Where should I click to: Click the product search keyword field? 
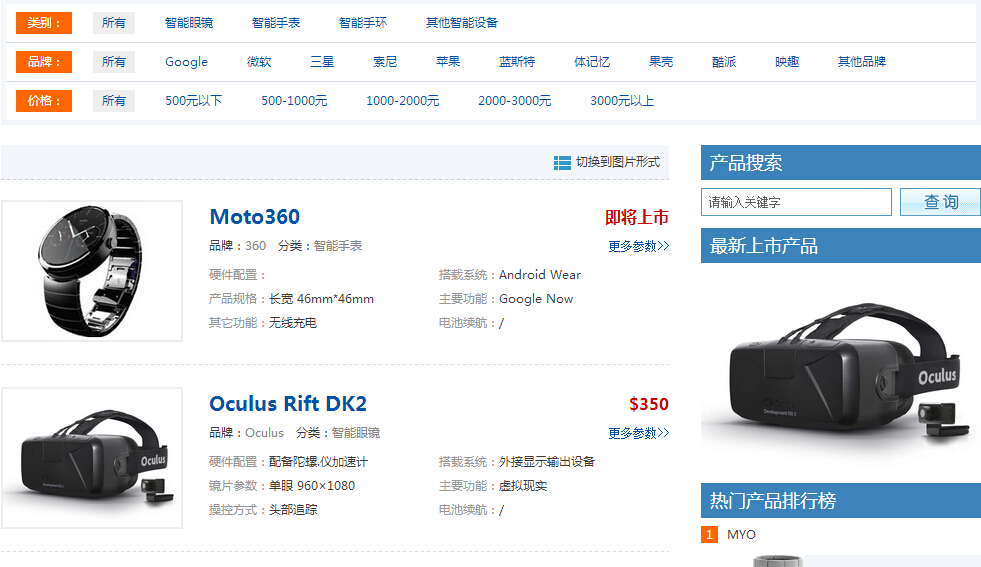(x=796, y=202)
